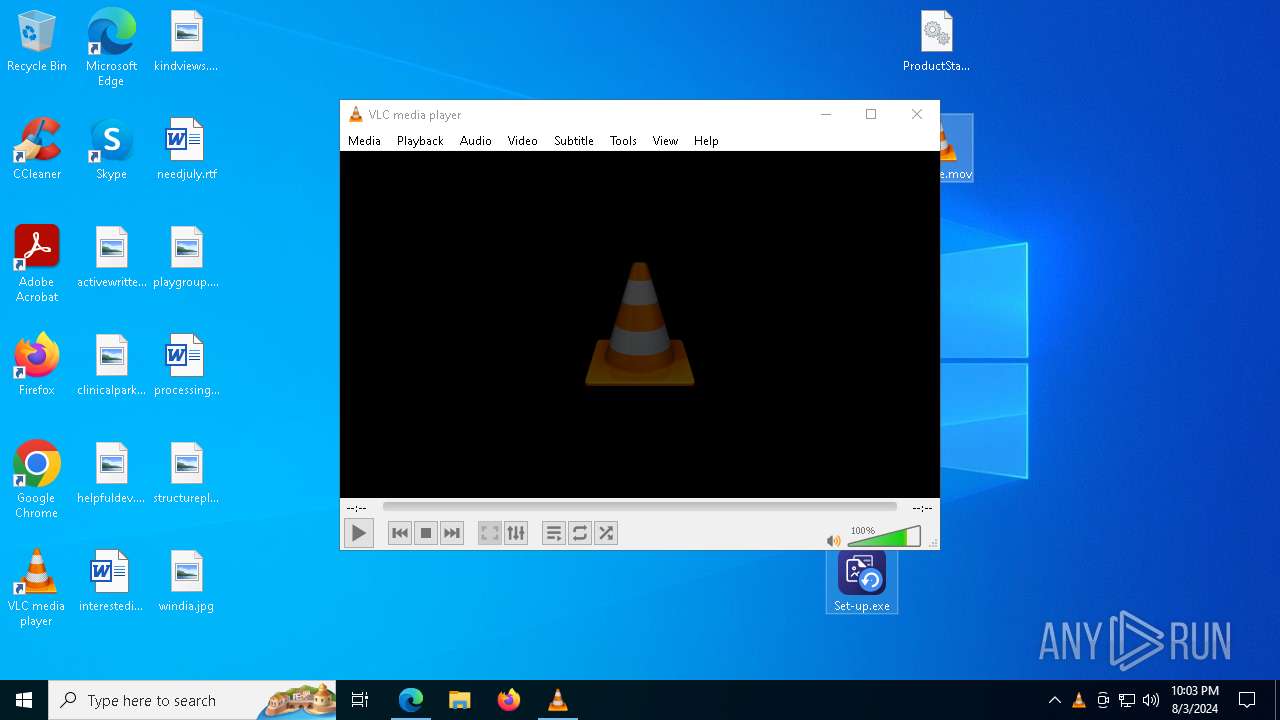Viewport: 1280px width, 720px height.
Task: Open the Audio menu
Action: click(x=476, y=141)
